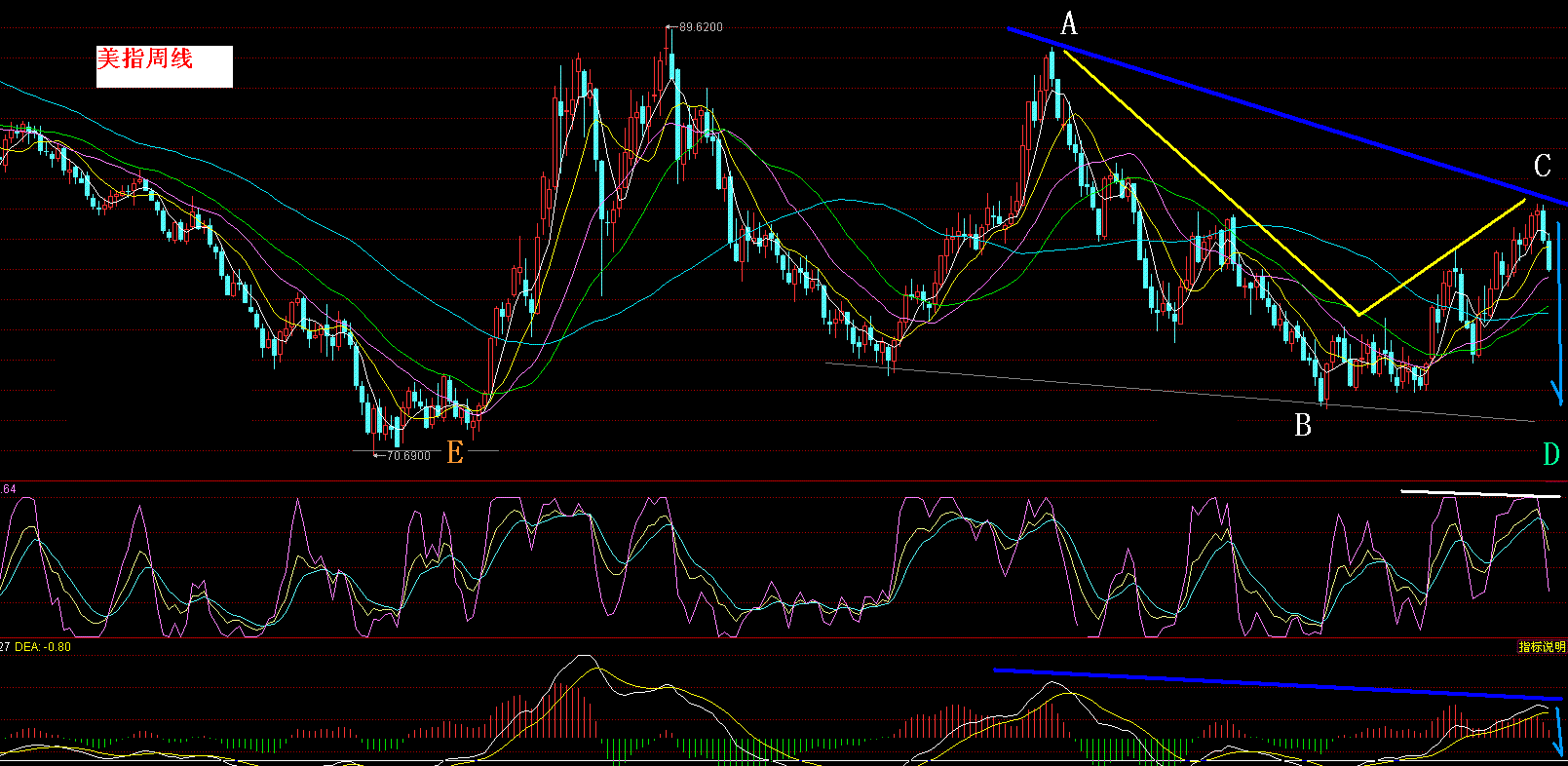Viewport: 1568px width, 766px height.
Task: Select the 美指周线 chart title label
Action: tap(145, 58)
